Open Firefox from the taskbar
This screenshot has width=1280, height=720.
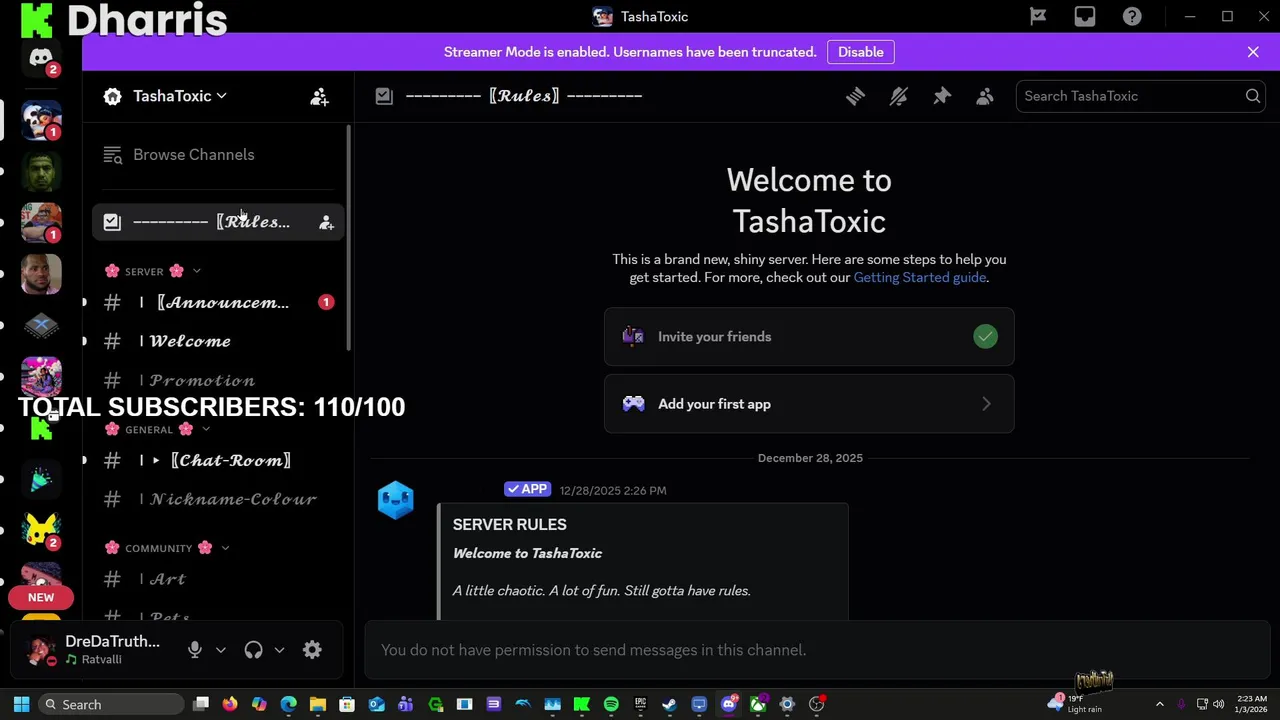click(230, 704)
